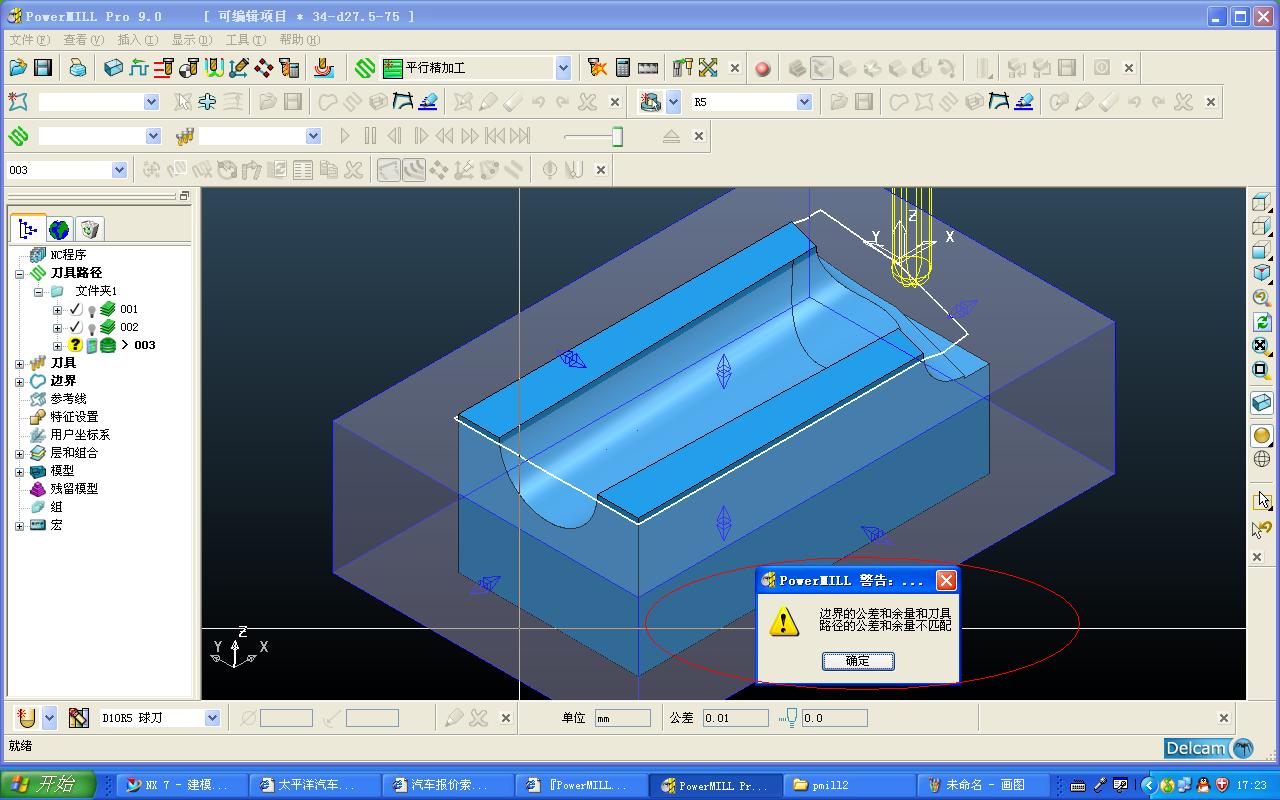The height and width of the screenshot is (800, 1280).
Task: Click the print icon in main toolbar
Action: [x=78, y=68]
